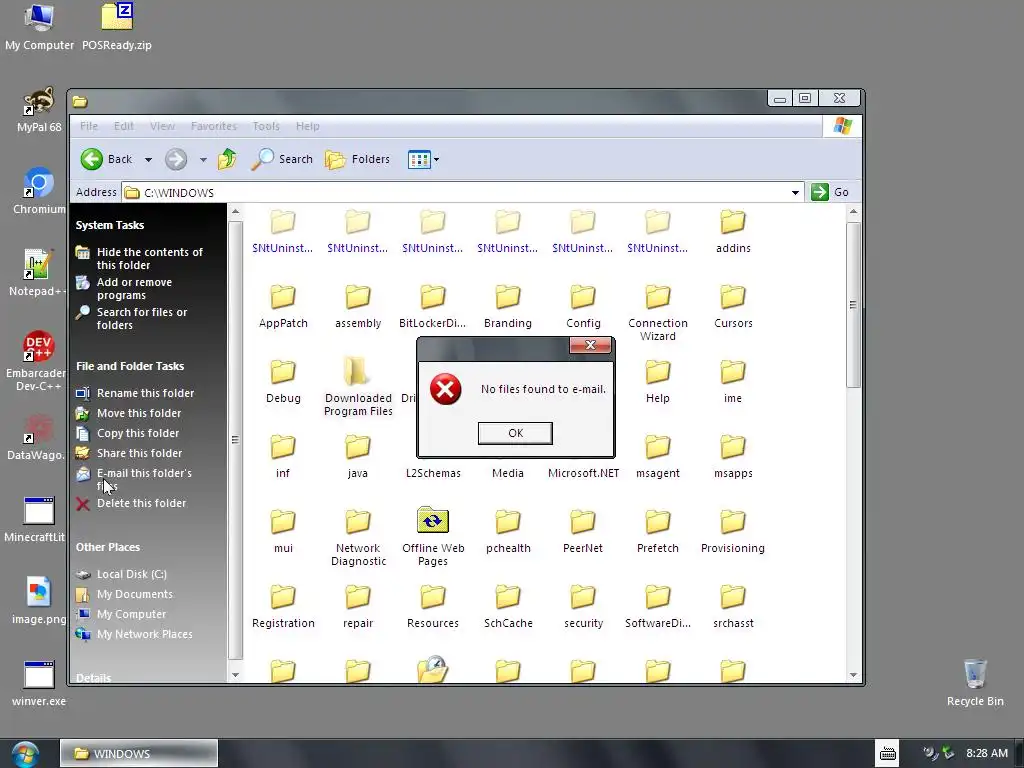Open My Computer in Other Places
This screenshot has height=768, width=1024.
tap(131, 614)
